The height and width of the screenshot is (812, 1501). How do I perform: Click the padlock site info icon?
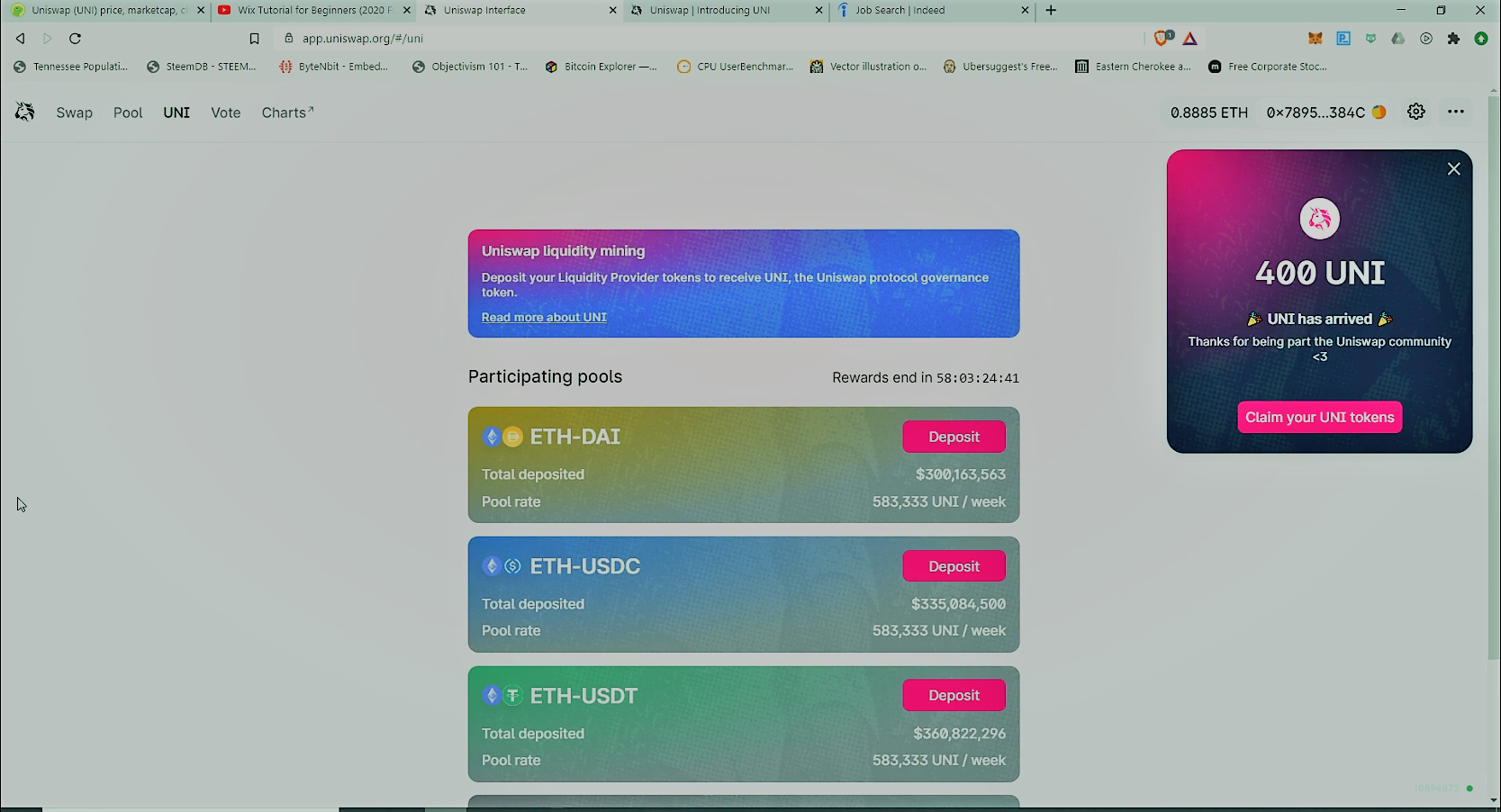click(x=289, y=39)
